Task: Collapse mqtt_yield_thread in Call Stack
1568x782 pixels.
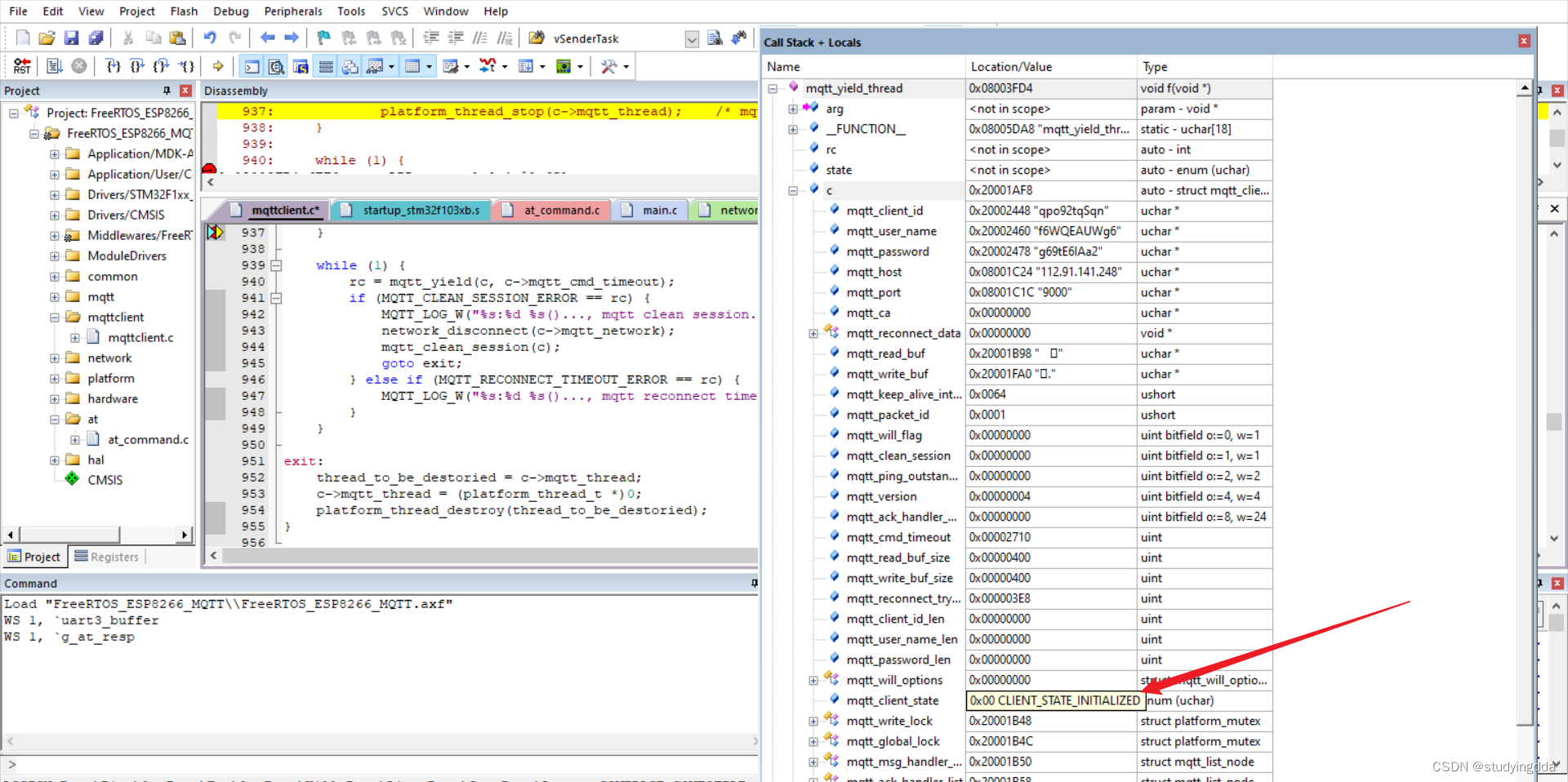Action: pyautogui.click(x=773, y=88)
